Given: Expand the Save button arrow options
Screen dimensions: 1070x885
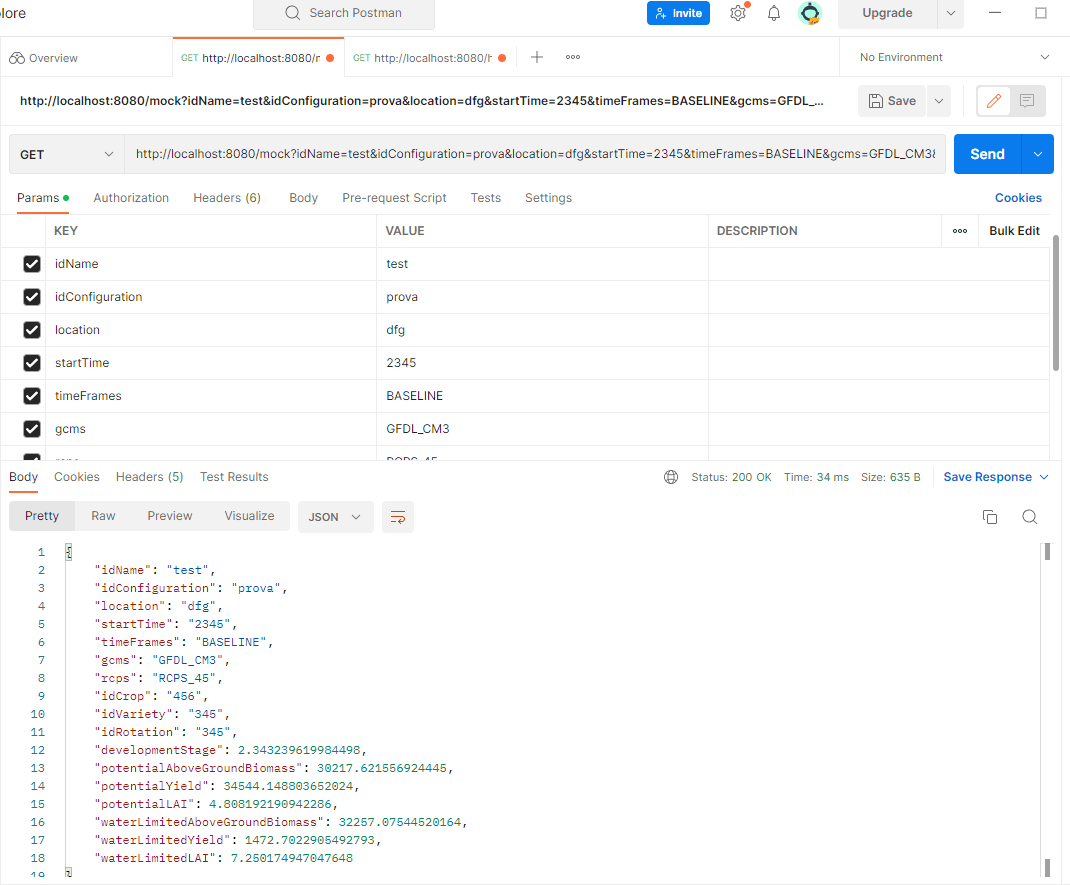Looking at the screenshot, I should [x=939, y=101].
